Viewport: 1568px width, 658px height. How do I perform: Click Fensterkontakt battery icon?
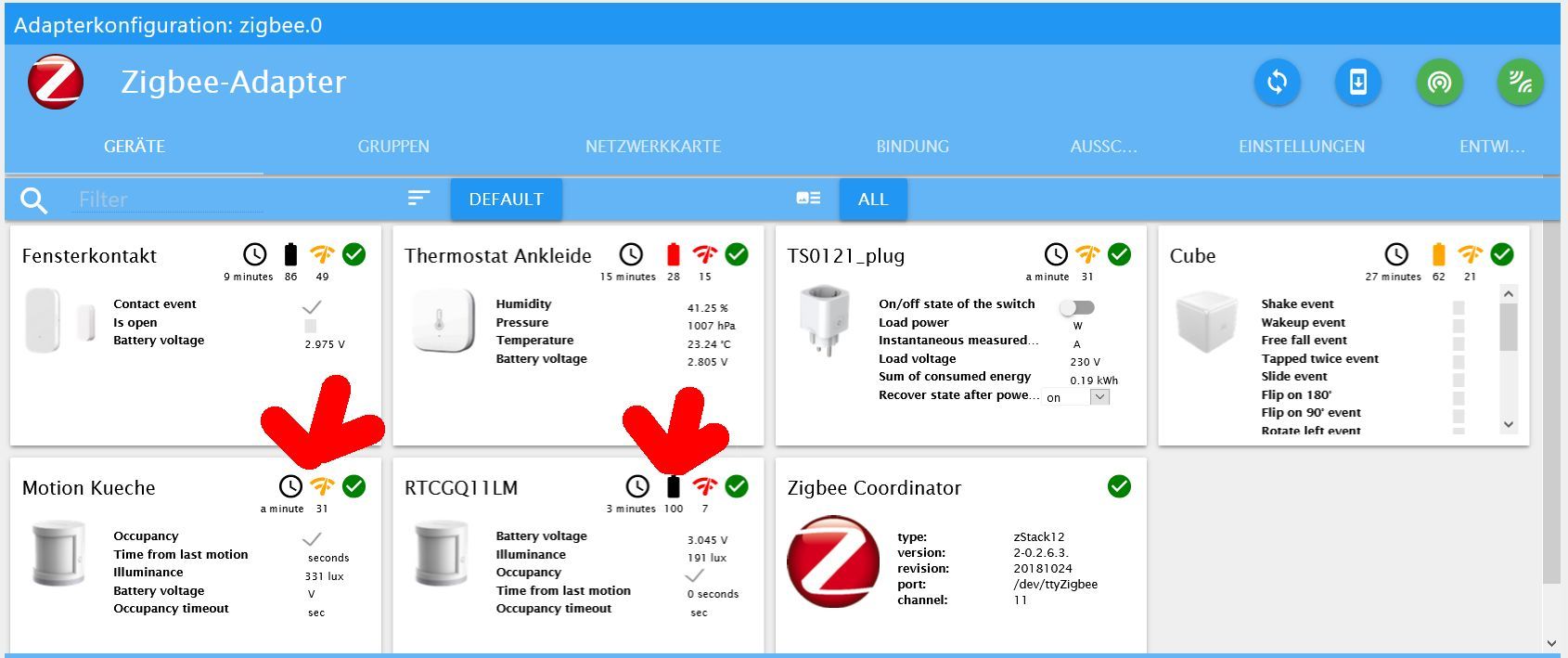pyautogui.click(x=290, y=254)
